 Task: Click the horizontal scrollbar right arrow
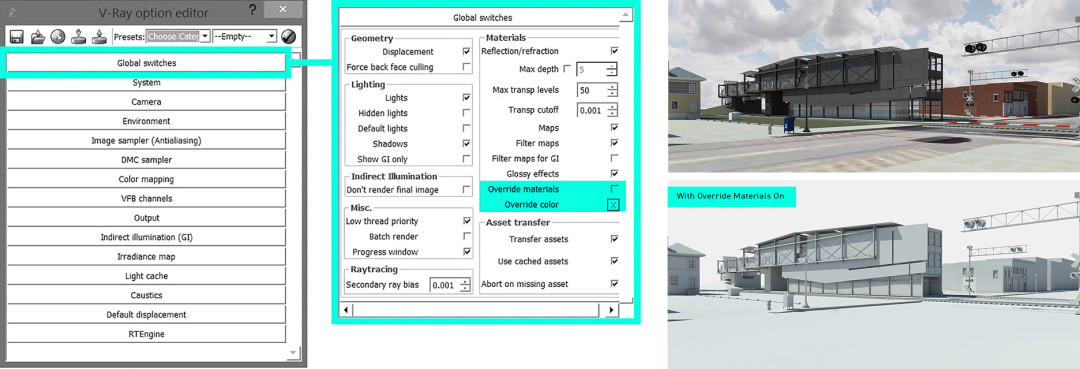[x=612, y=310]
